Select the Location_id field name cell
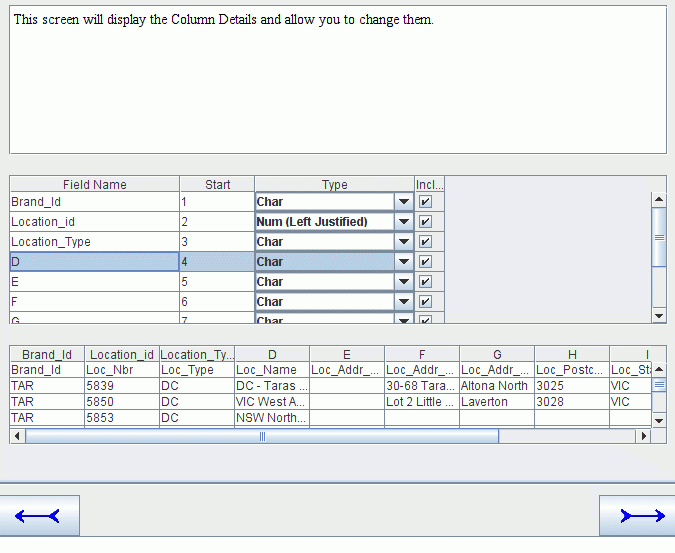The width and height of the screenshot is (675, 553). [x=95, y=222]
